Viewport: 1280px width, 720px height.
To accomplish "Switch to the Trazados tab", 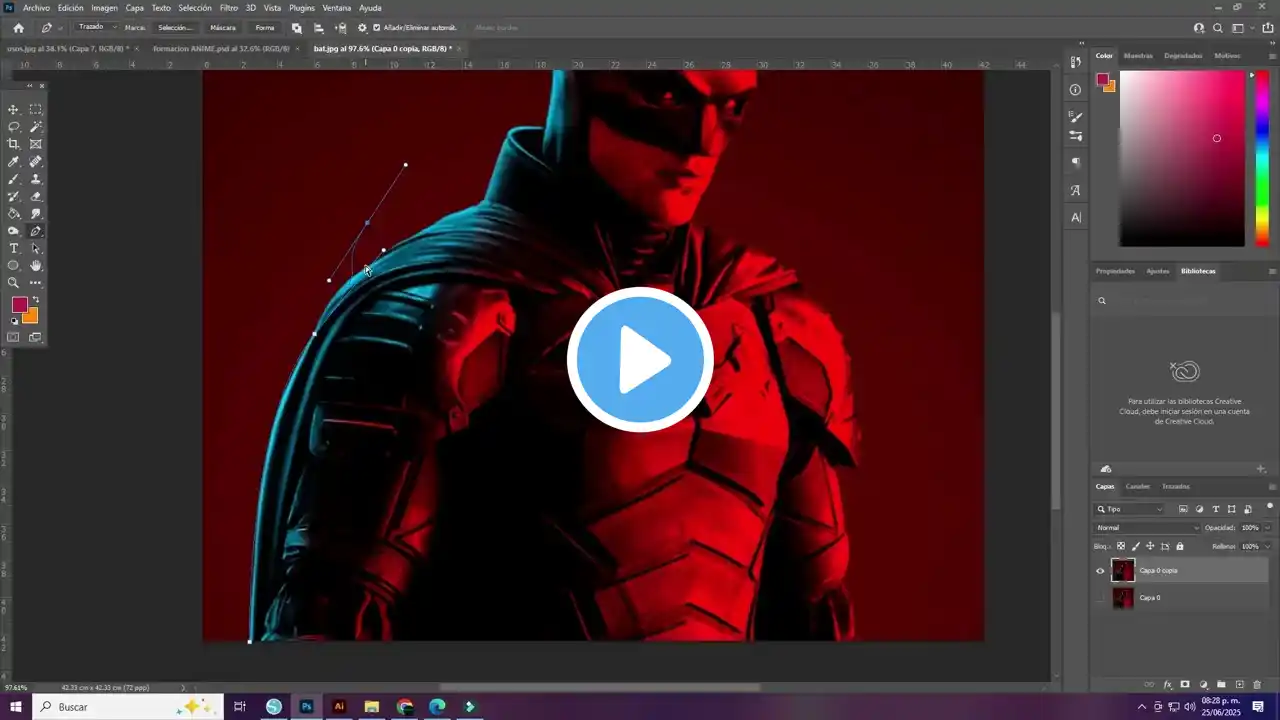I will [x=1176, y=487].
